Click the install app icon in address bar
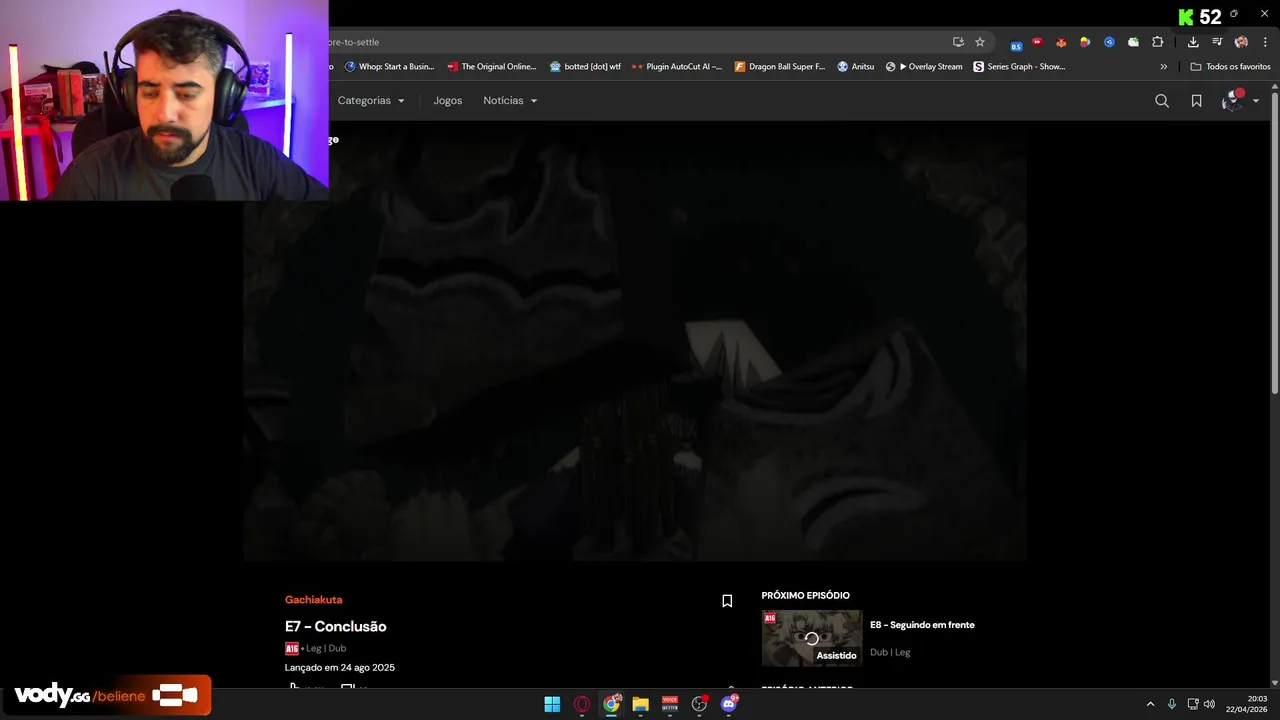 tap(958, 42)
